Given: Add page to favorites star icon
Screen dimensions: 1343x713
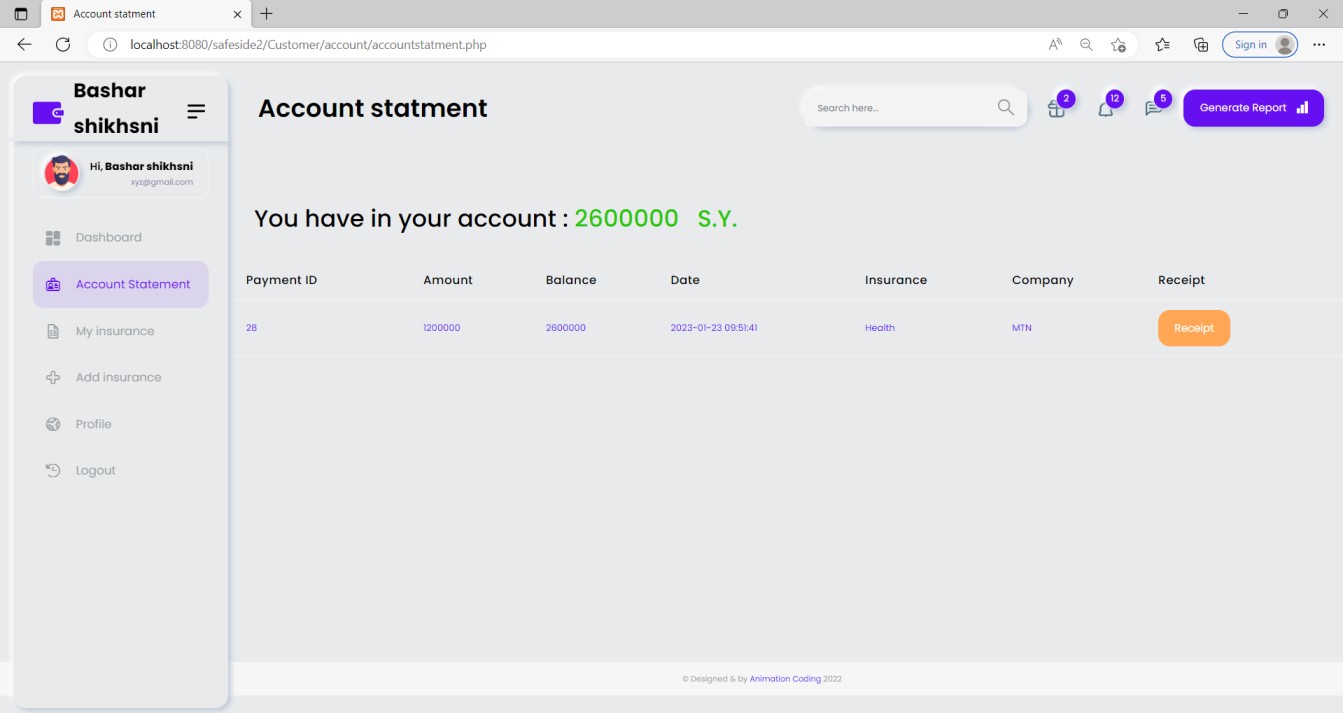Looking at the screenshot, I should [x=1118, y=45].
